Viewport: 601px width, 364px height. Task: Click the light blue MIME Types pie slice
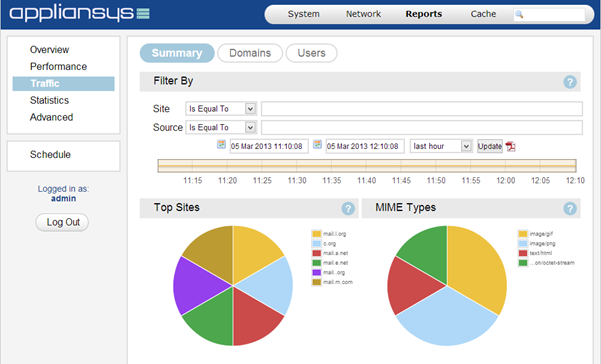point(447,318)
